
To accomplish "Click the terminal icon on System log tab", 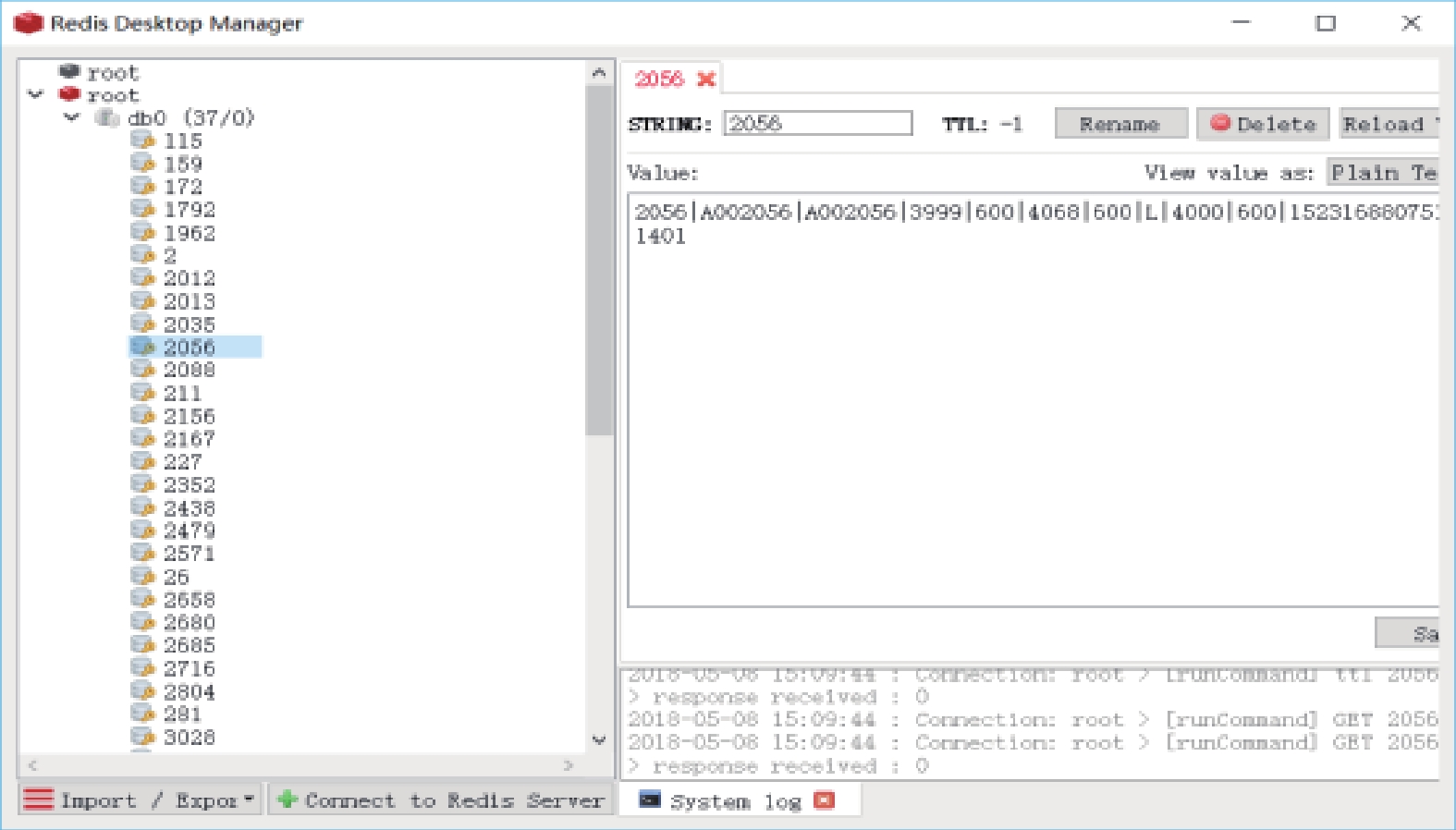I will (650, 800).
